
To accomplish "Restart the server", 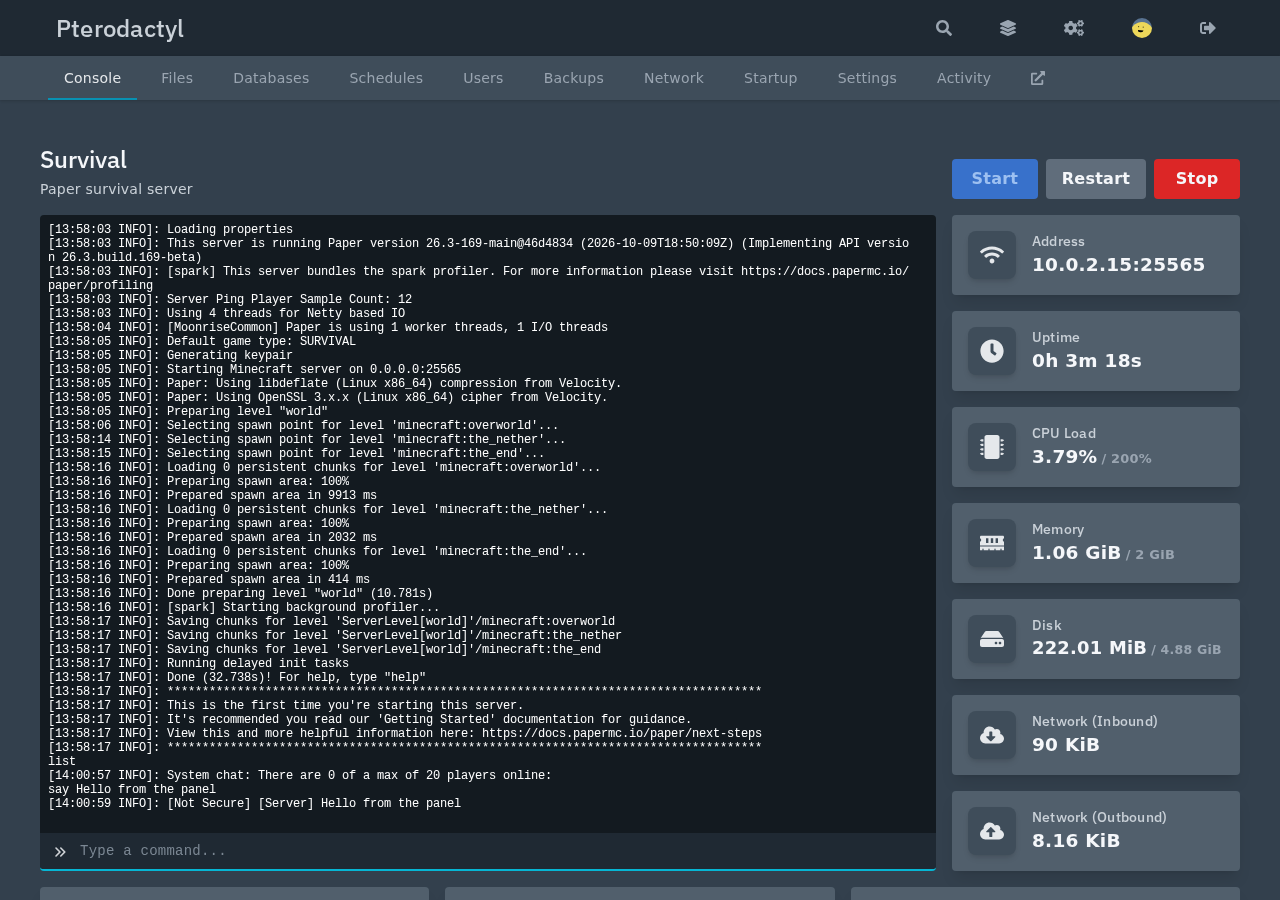I will click(x=1096, y=179).
